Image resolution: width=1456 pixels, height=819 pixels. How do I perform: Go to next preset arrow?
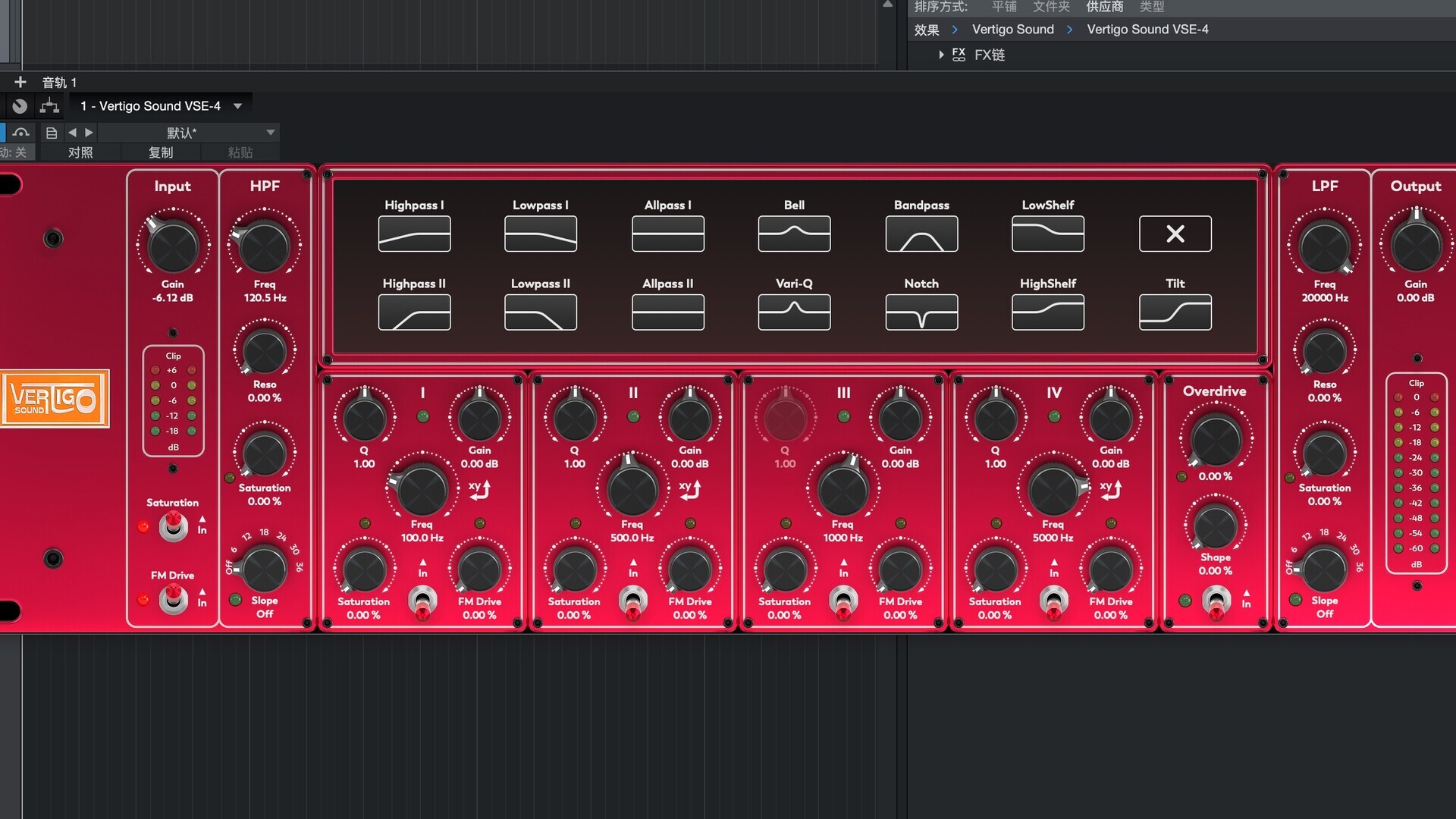(89, 133)
